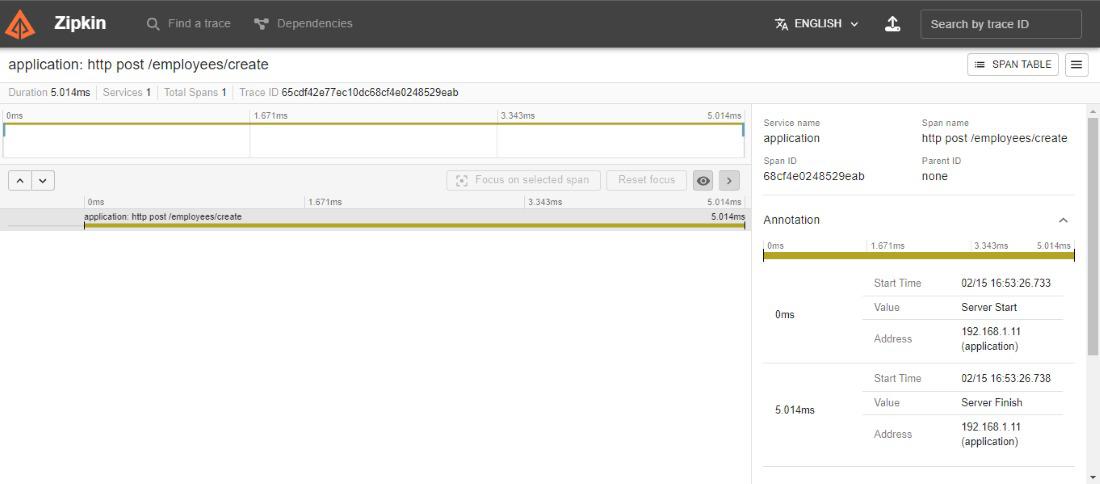This screenshot has width=1100, height=484.
Task: Click the Dependencies graph icon
Action: [262, 24]
